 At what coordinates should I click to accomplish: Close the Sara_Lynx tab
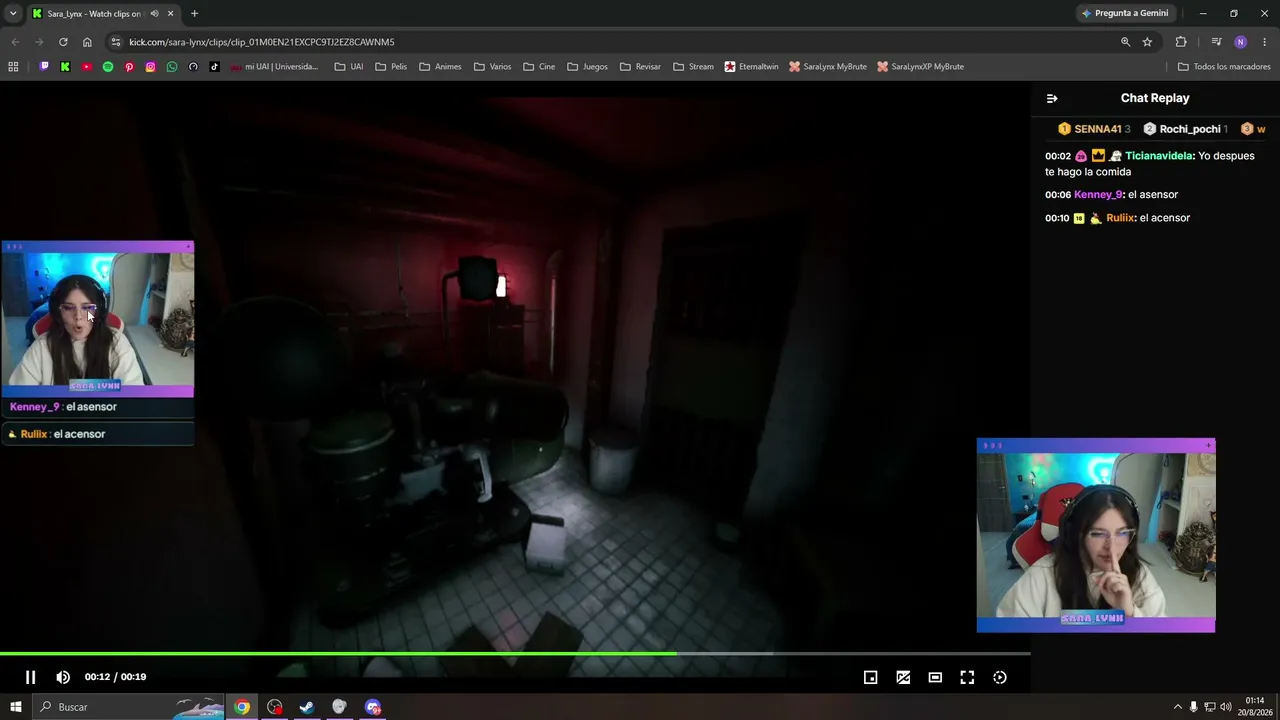tap(170, 13)
